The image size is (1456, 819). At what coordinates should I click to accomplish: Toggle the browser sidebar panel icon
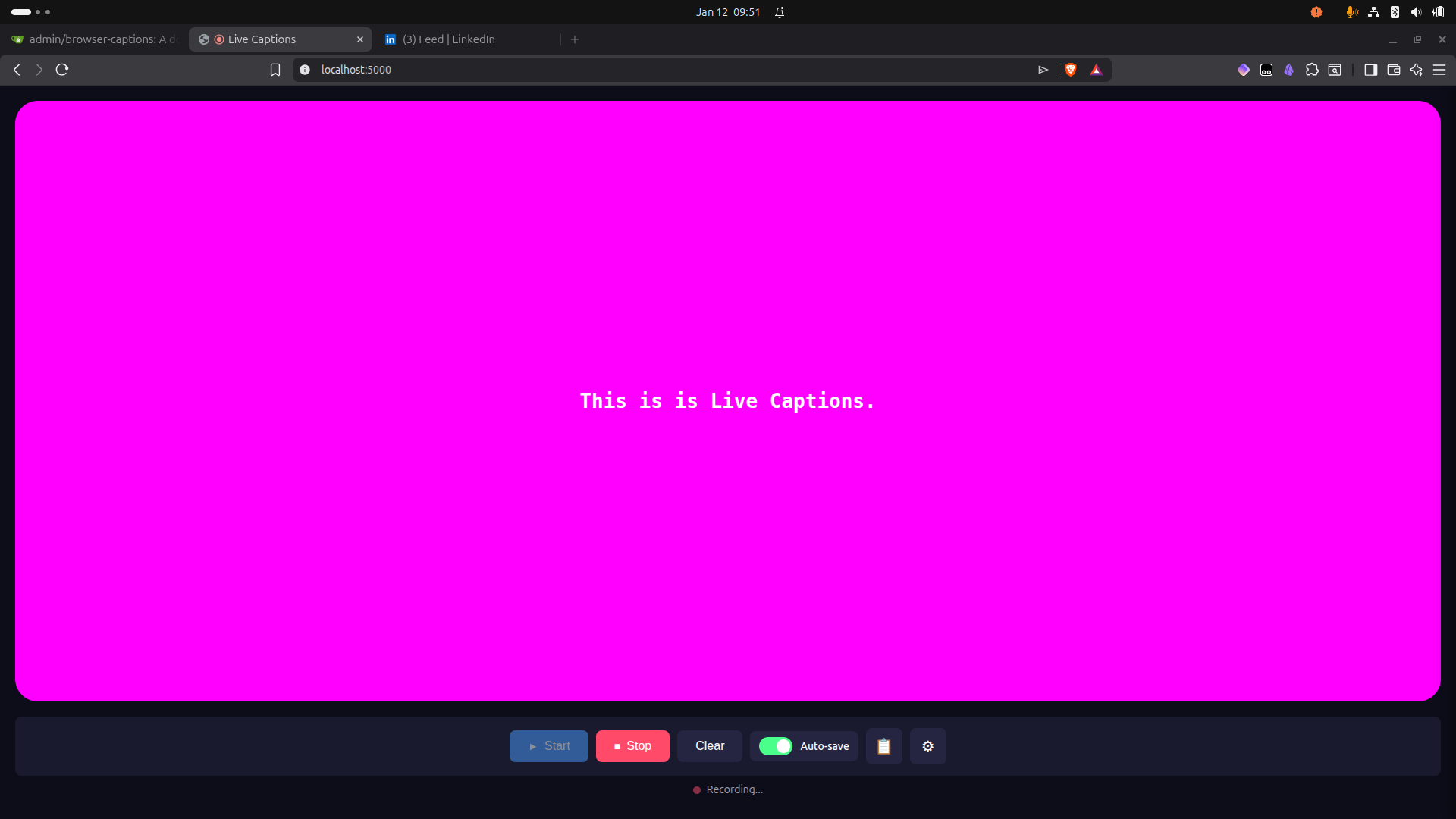tap(1370, 70)
